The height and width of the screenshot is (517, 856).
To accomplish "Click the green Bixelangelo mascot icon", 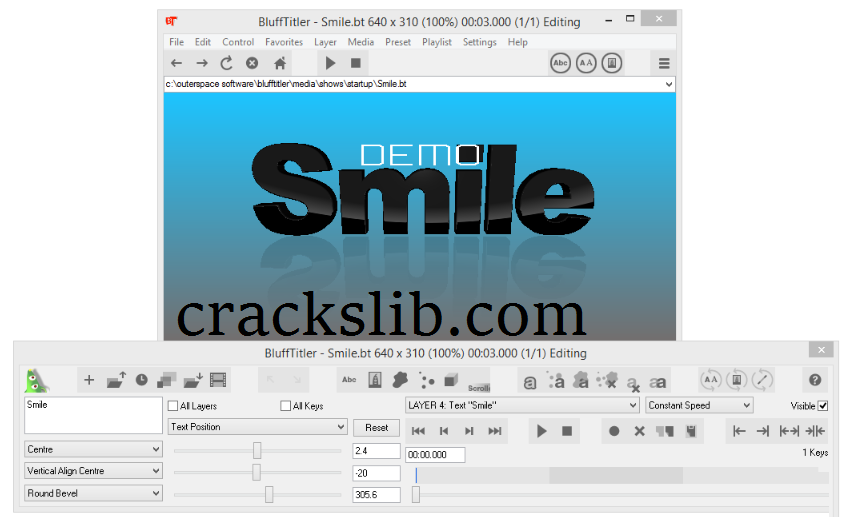I will (x=37, y=381).
